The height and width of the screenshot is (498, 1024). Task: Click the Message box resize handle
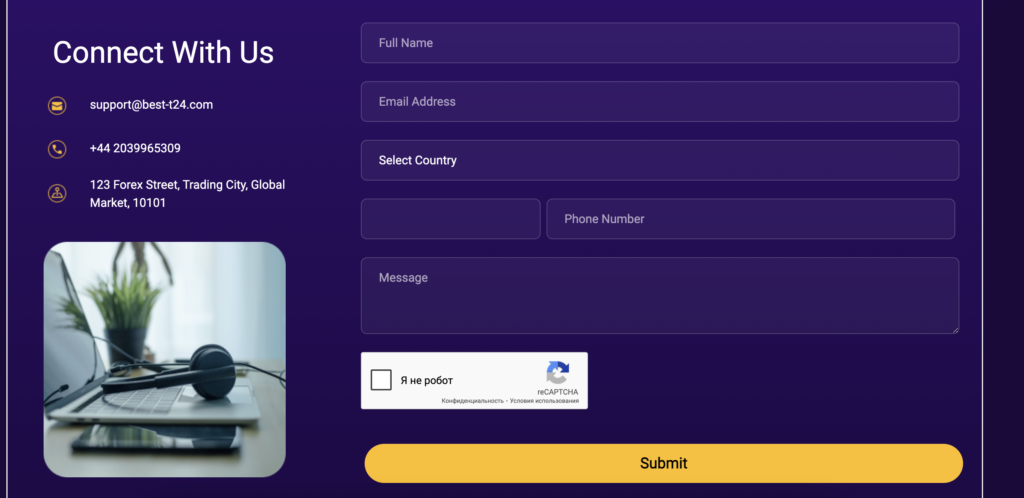point(955,330)
